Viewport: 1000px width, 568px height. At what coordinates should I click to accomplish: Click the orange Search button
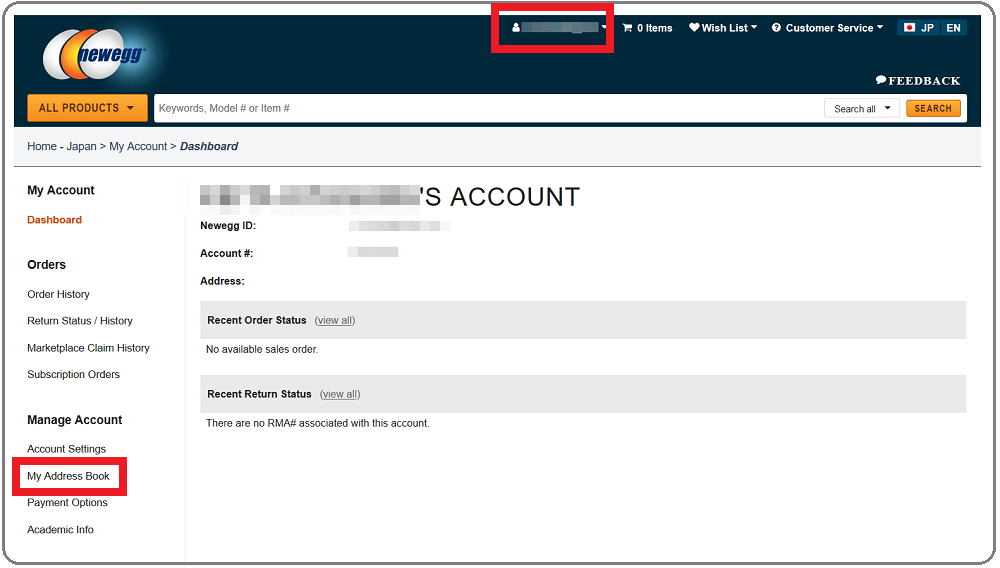click(x=933, y=108)
